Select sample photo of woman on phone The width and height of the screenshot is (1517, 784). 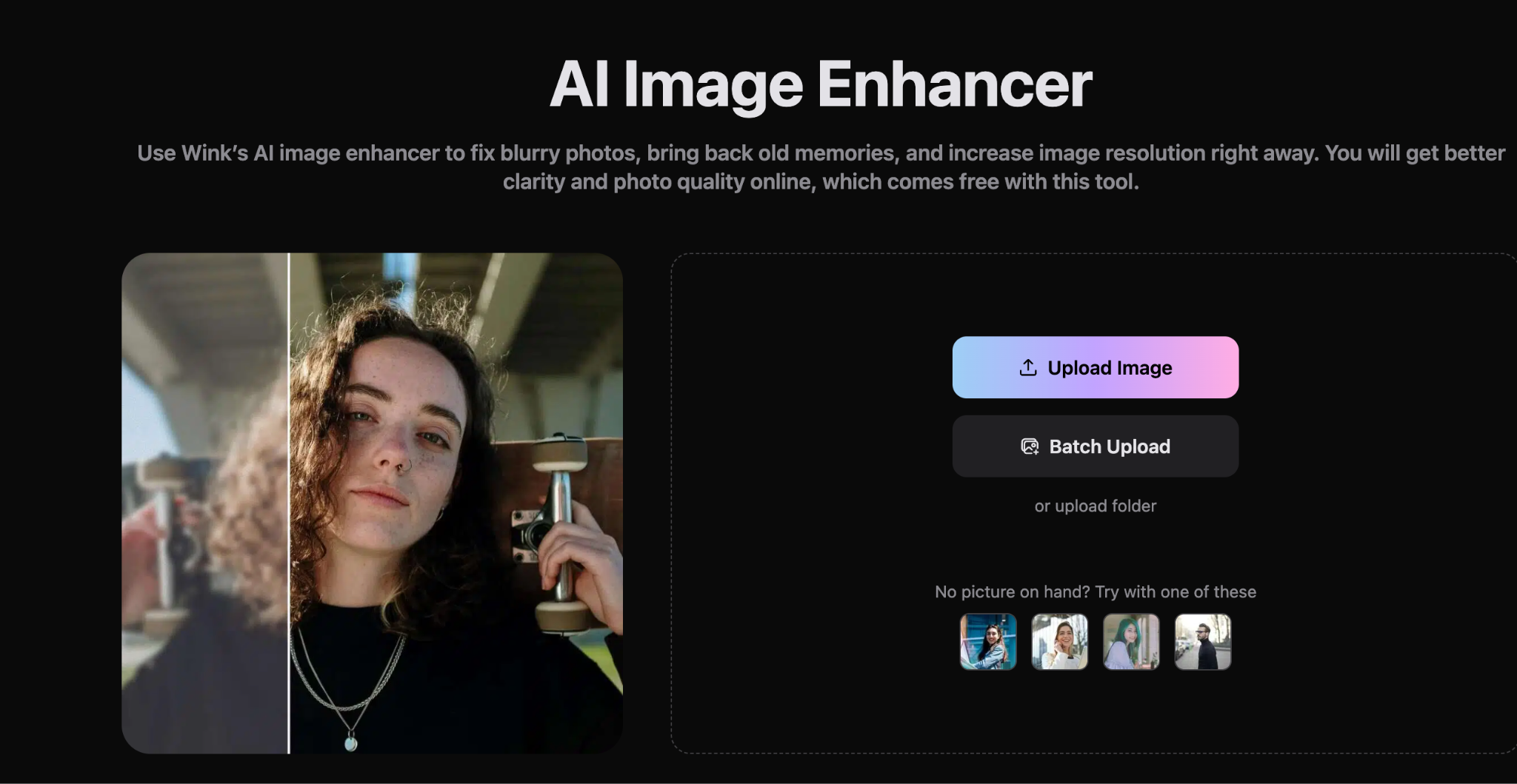click(1059, 642)
